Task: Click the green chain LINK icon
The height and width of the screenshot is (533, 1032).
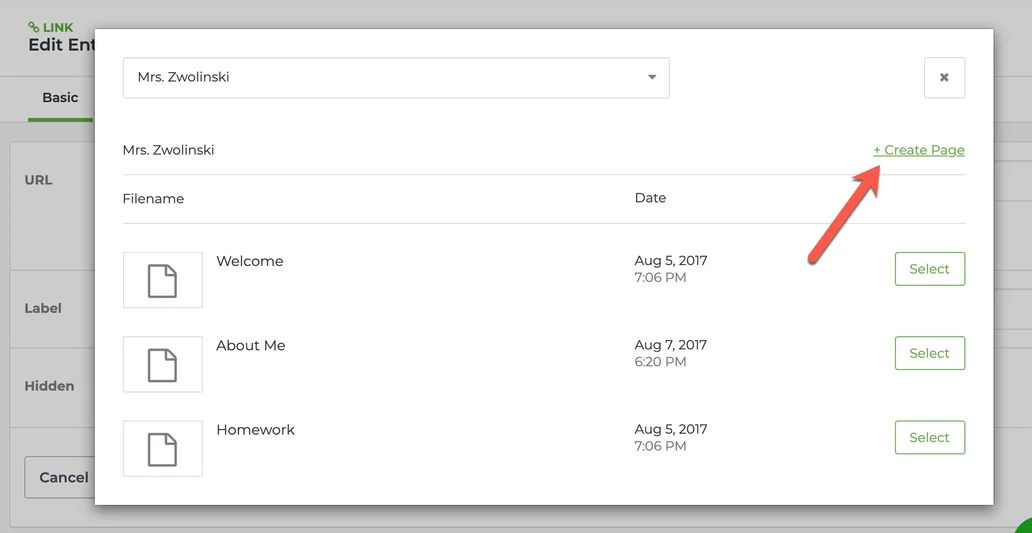Action: pyautogui.click(x=34, y=27)
